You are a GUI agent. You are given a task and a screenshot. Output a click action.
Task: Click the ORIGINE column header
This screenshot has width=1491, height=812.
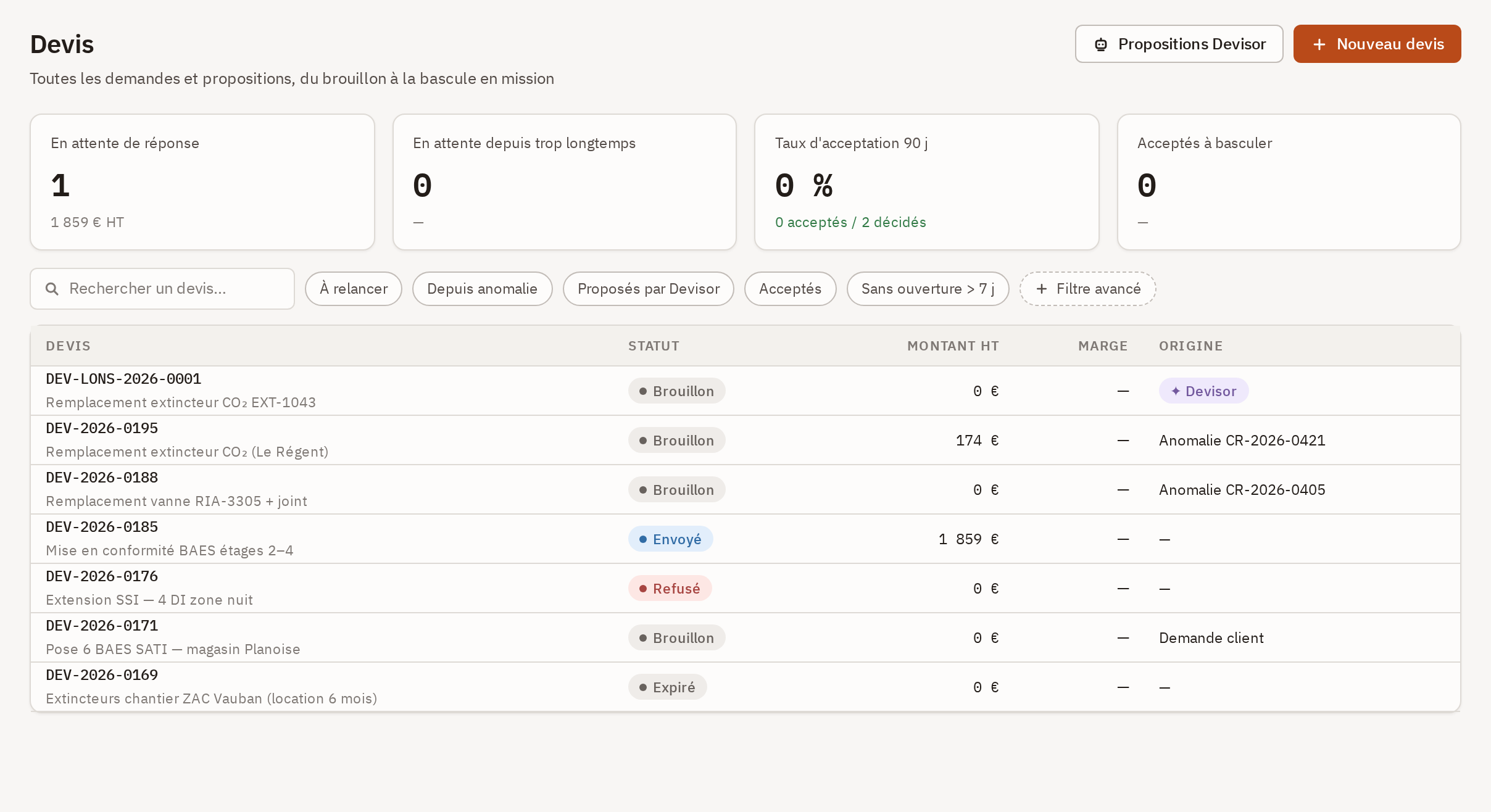(1190, 346)
